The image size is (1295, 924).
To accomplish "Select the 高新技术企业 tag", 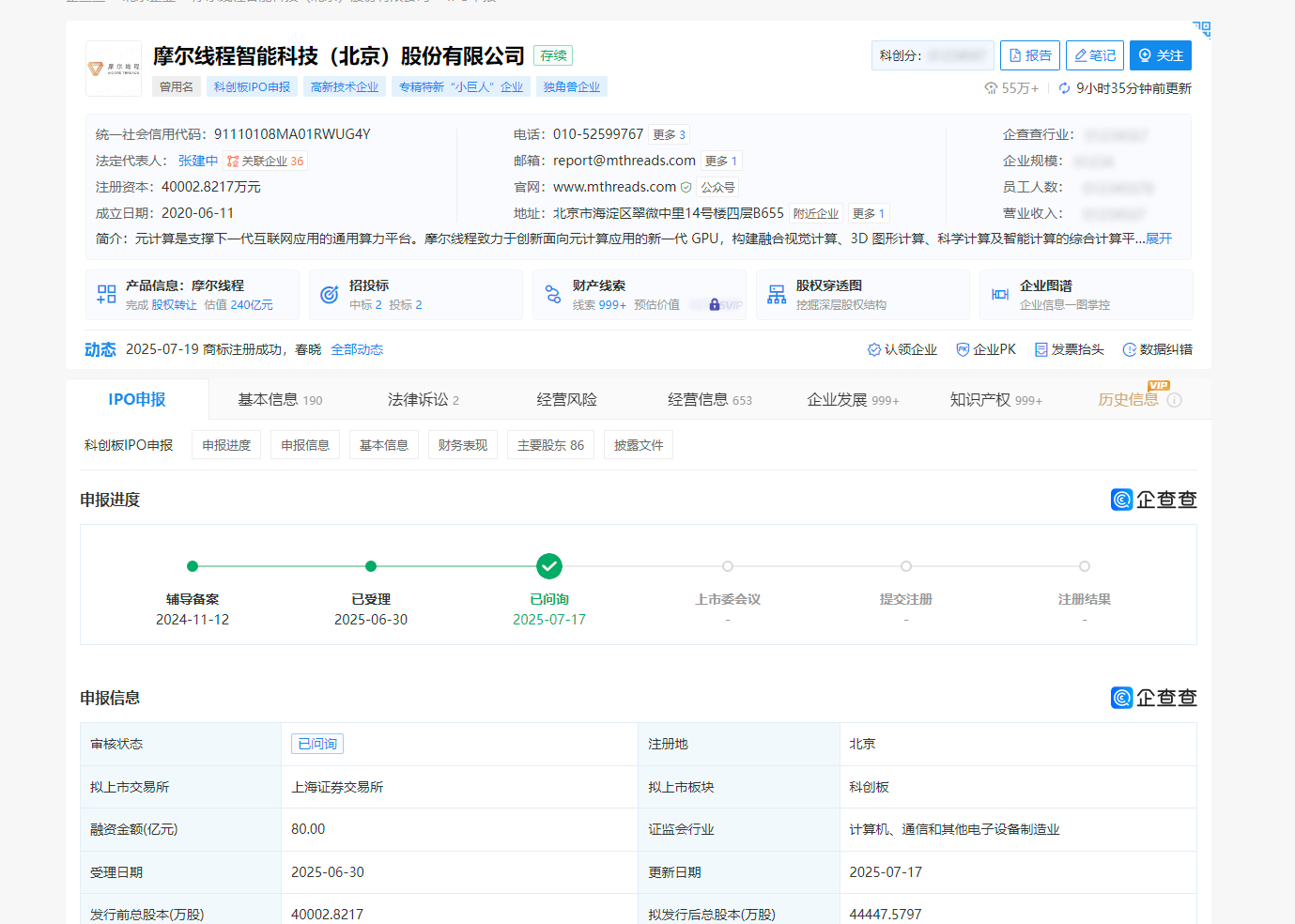I will coord(345,86).
